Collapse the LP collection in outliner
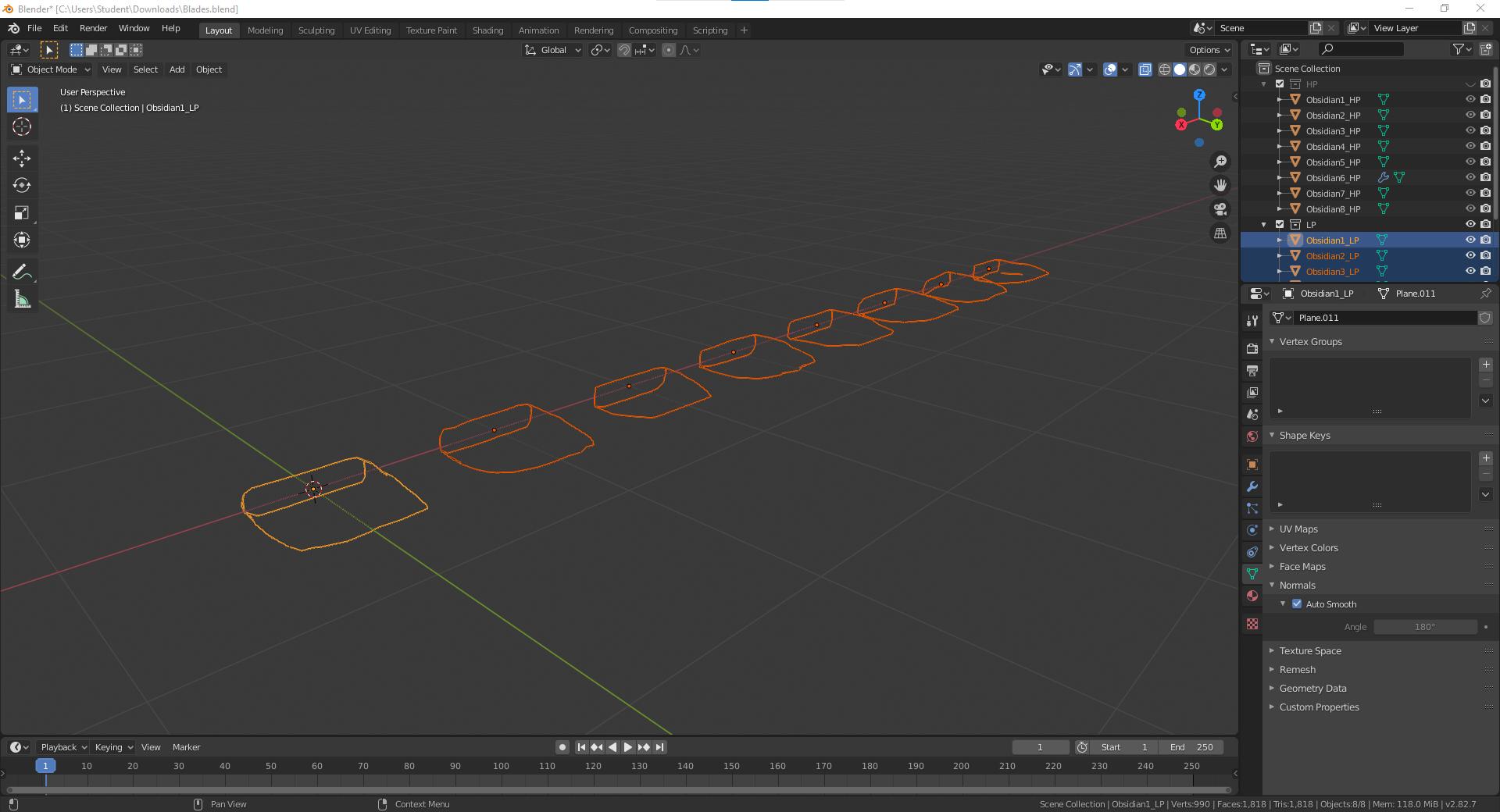1500x812 pixels. [1264, 224]
